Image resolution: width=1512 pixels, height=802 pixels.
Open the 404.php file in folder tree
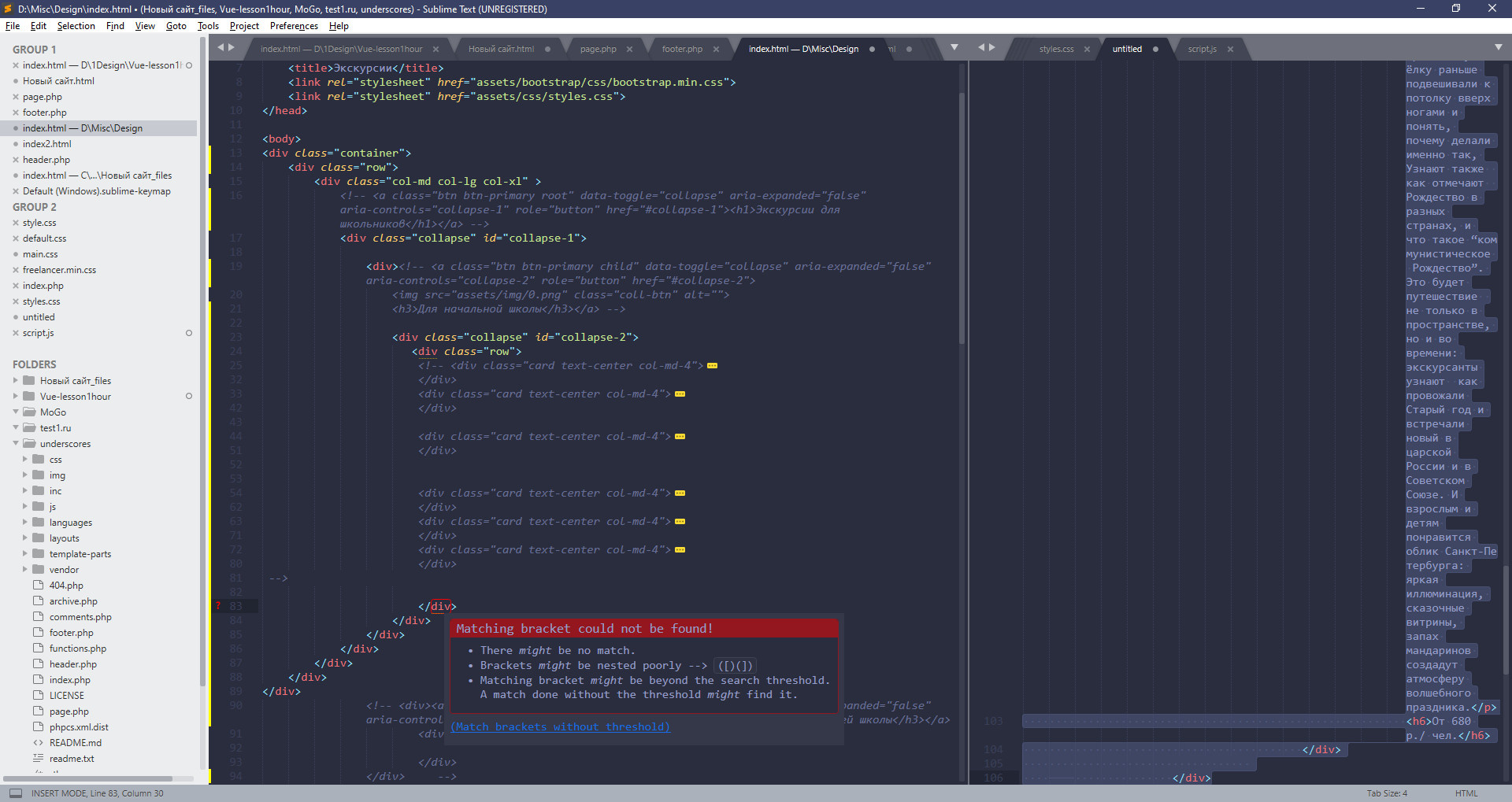tap(66, 586)
